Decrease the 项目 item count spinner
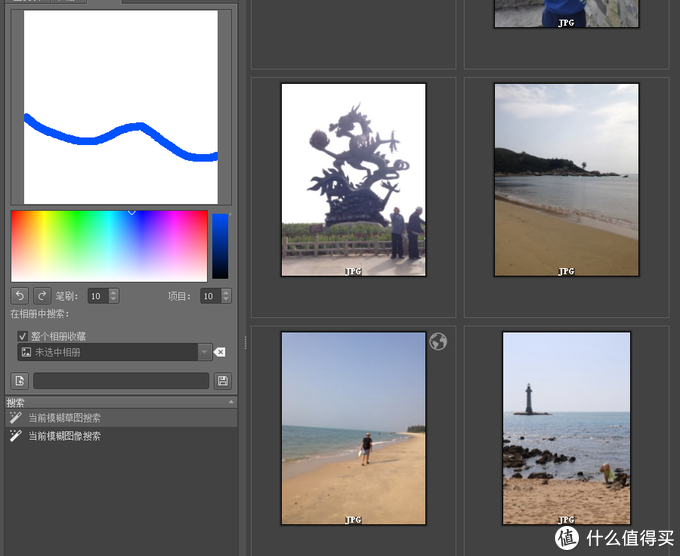Image resolution: width=680 pixels, height=556 pixels. 225,300
